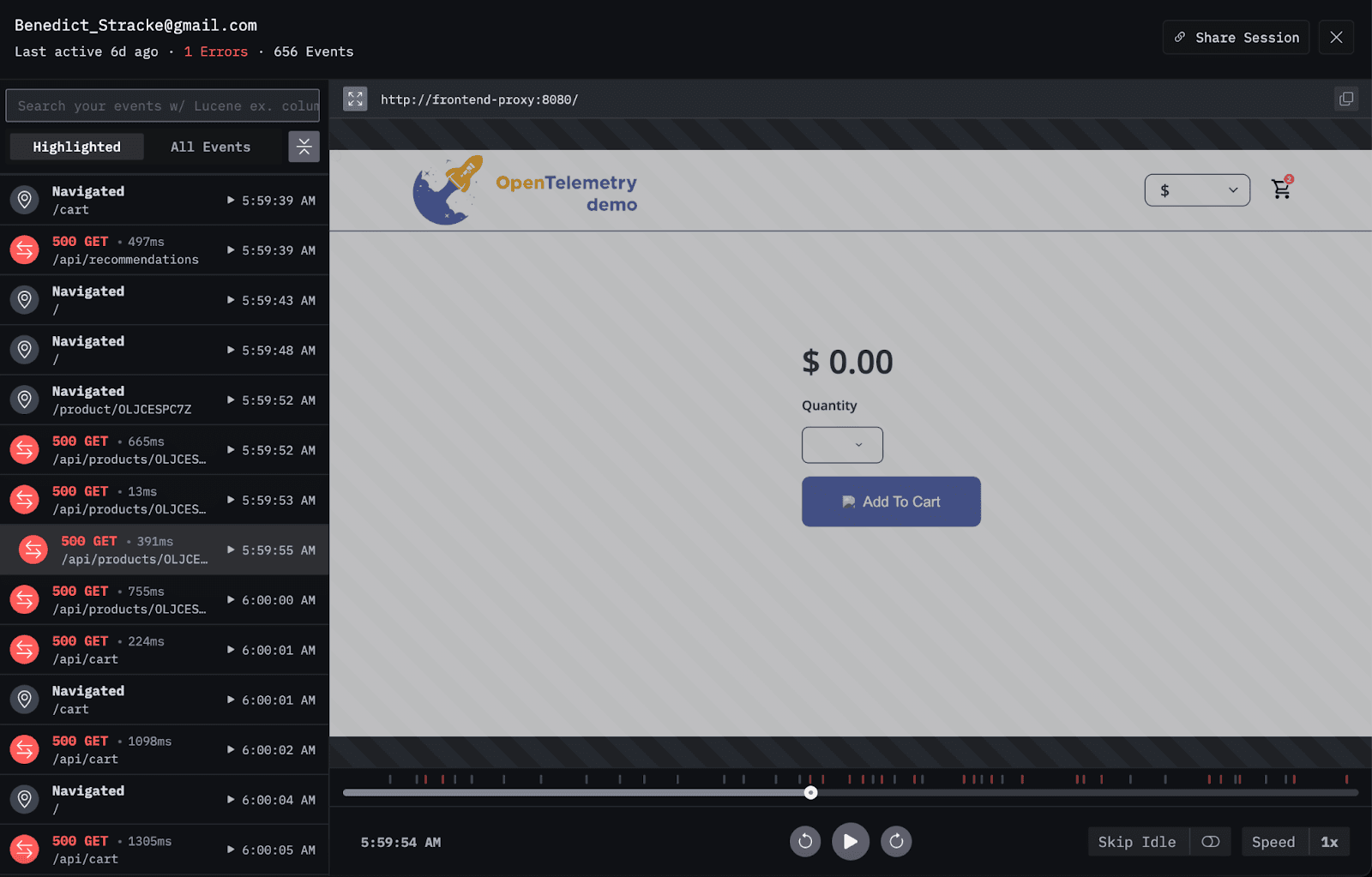Image resolution: width=1372 pixels, height=877 pixels.
Task: Expand the Quantity dropdown
Action: pyautogui.click(x=841, y=445)
